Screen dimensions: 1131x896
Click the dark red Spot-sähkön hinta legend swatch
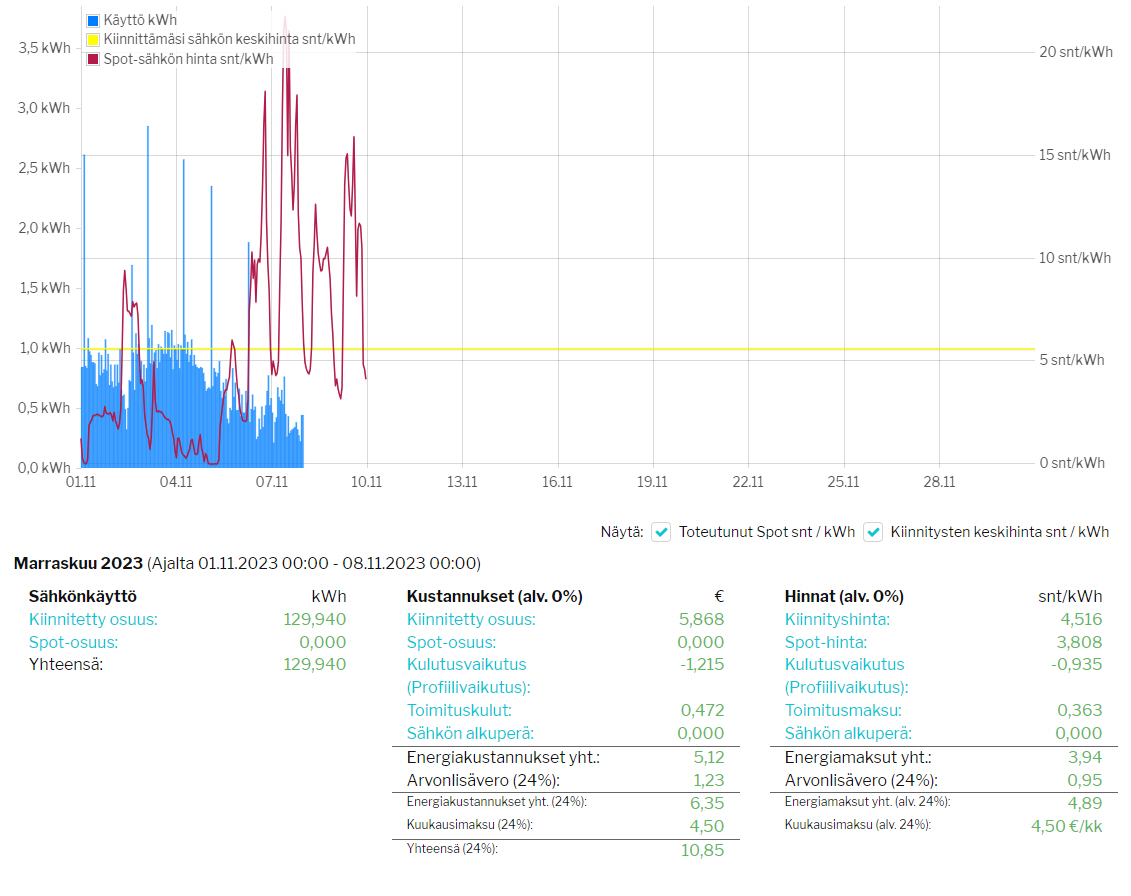click(x=93, y=59)
